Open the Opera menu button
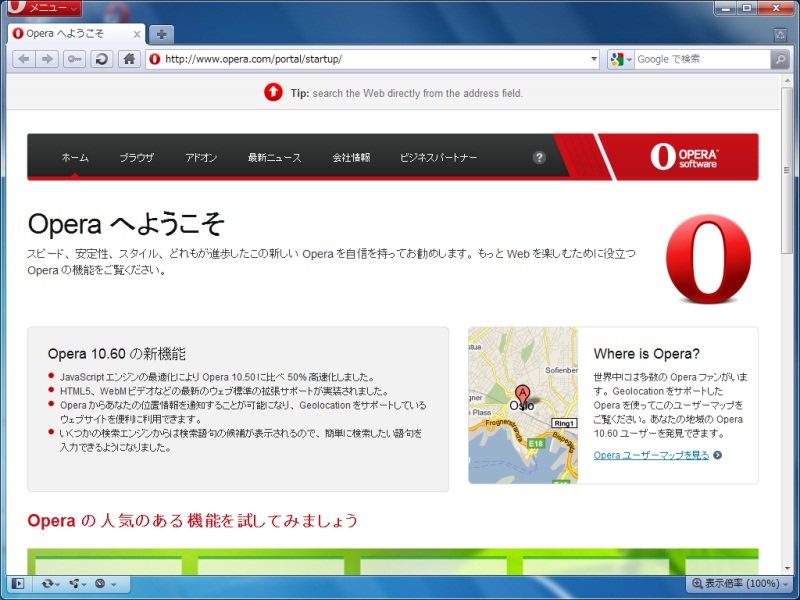Screen dimensions: 800x600 tap(44, 7)
